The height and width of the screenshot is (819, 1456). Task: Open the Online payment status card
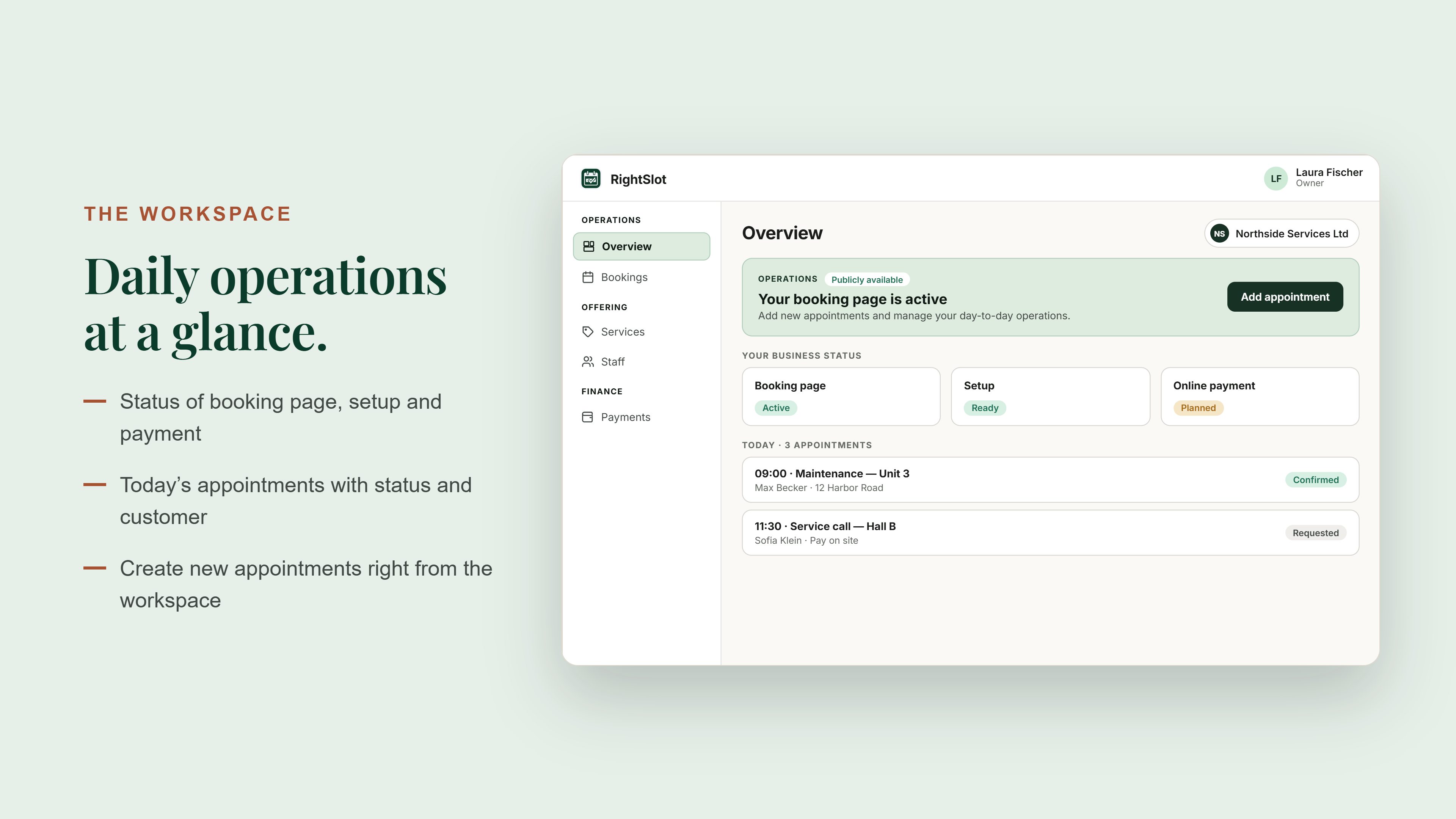[x=1259, y=396]
